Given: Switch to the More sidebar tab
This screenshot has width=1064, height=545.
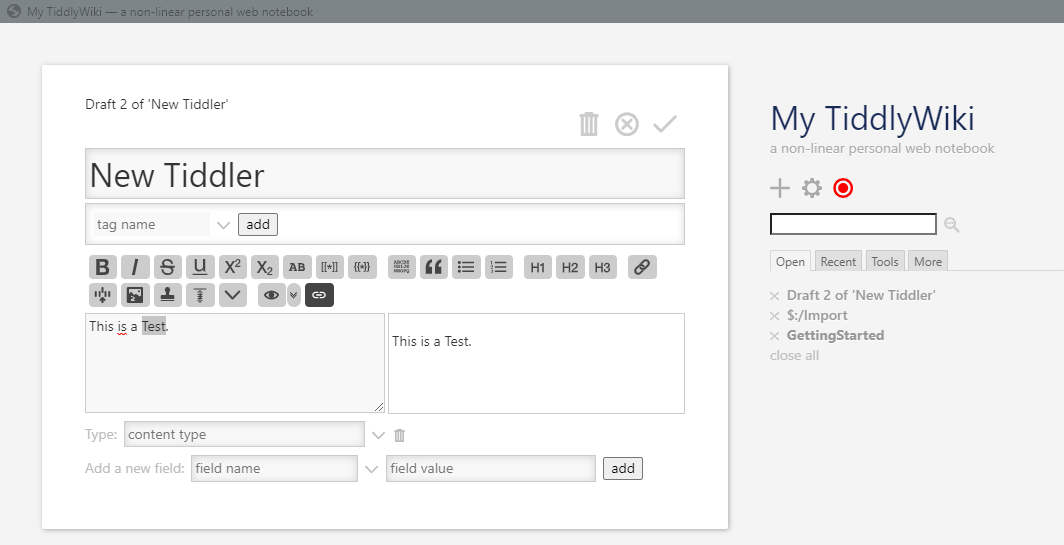Looking at the screenshot, I should [928, 261].
